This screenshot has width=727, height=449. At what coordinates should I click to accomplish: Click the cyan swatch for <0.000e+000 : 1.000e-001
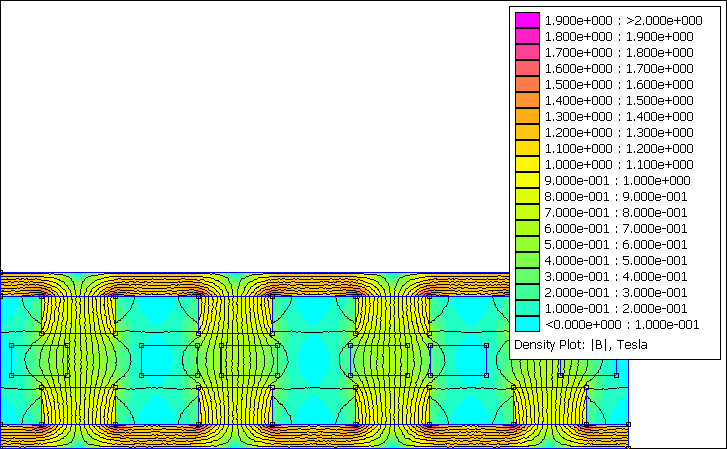(x=527, y=324)
